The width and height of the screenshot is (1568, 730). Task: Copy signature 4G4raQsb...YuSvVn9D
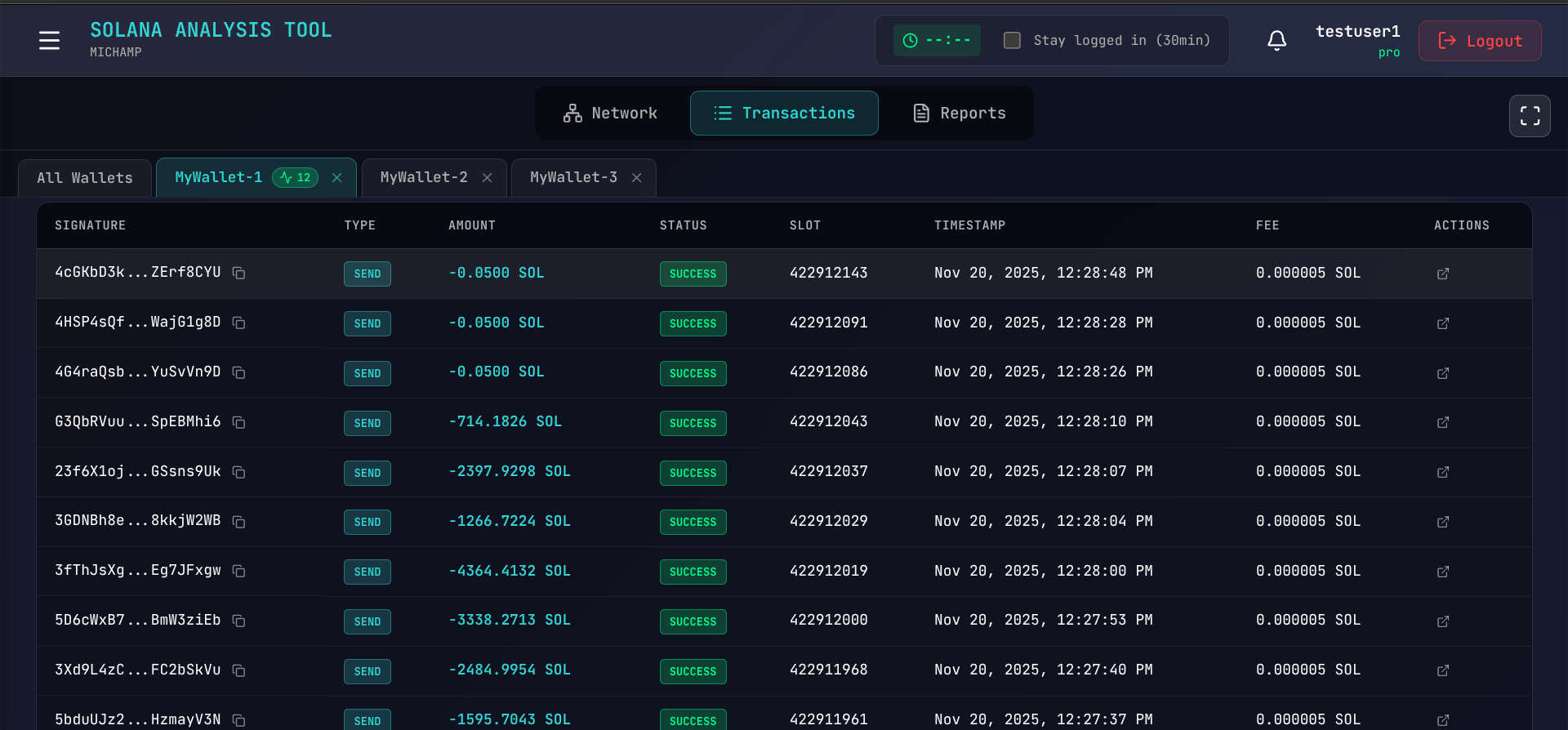tap(238, 372)
